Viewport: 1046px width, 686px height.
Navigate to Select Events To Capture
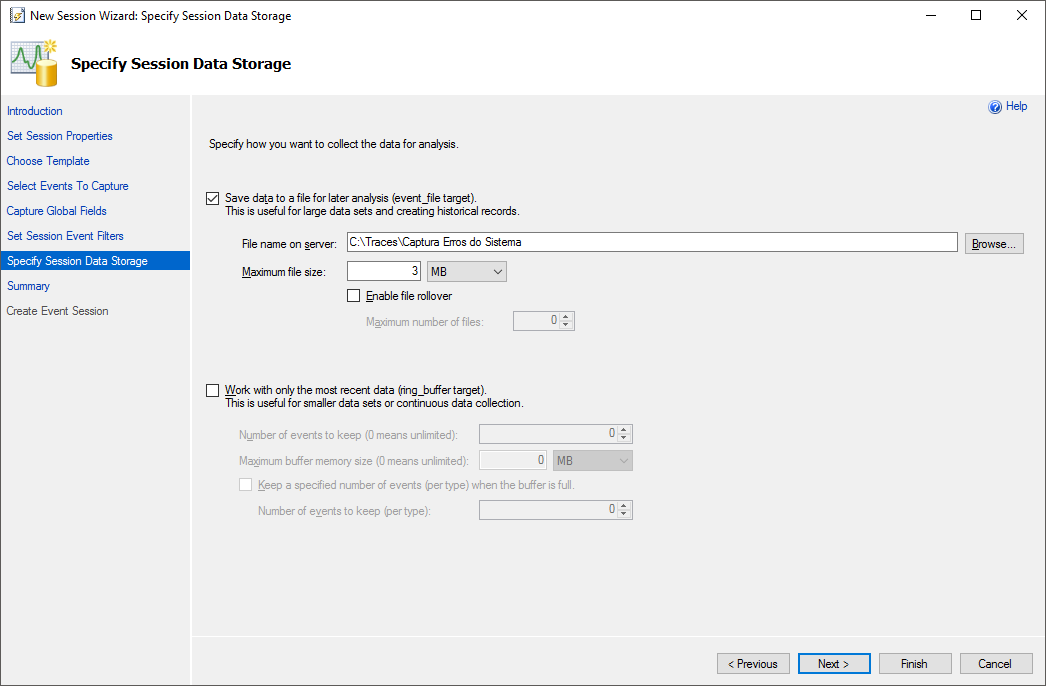pyautogui.click(x=68, y=186)
